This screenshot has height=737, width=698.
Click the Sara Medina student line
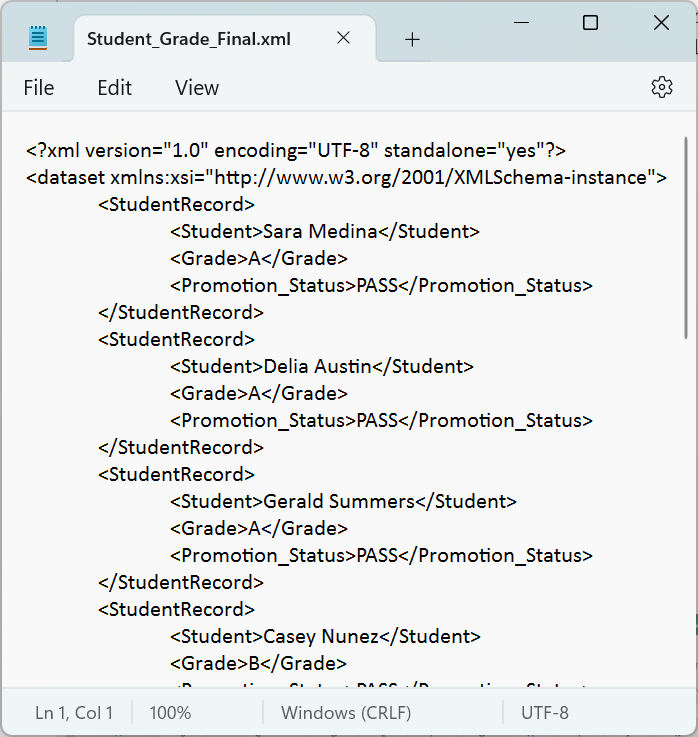(x=325, y=232)
